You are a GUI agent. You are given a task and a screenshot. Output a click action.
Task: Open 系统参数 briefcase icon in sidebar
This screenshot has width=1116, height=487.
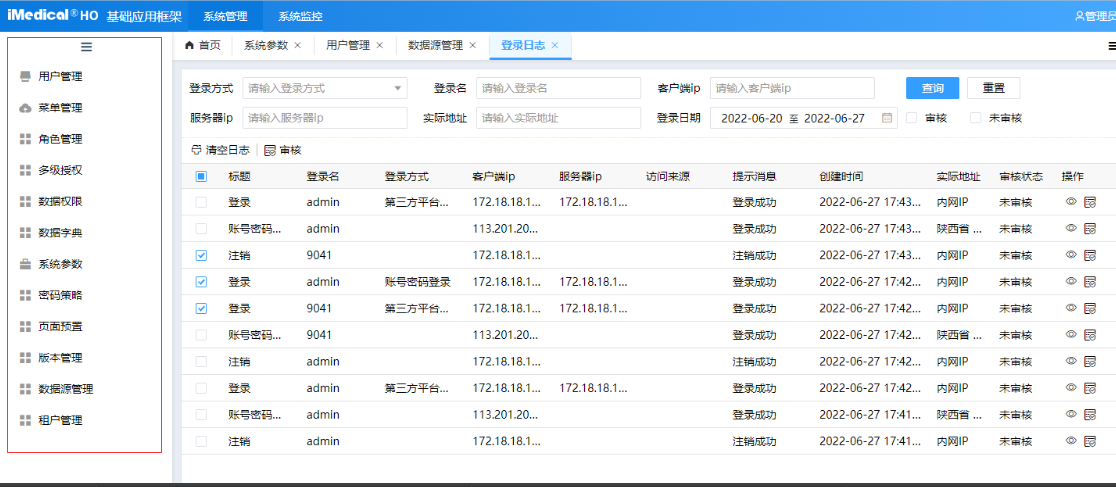[x=25, y=265]
